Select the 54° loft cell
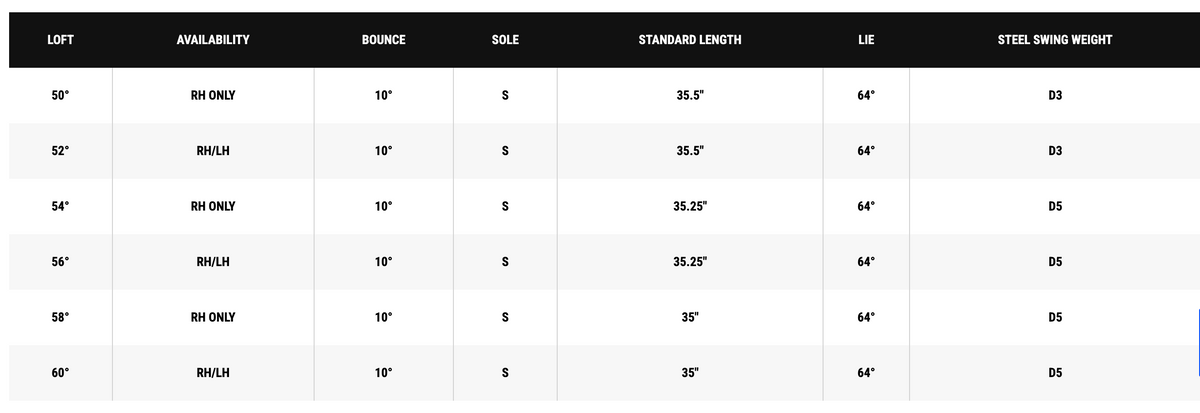 (x=61, y=206)
